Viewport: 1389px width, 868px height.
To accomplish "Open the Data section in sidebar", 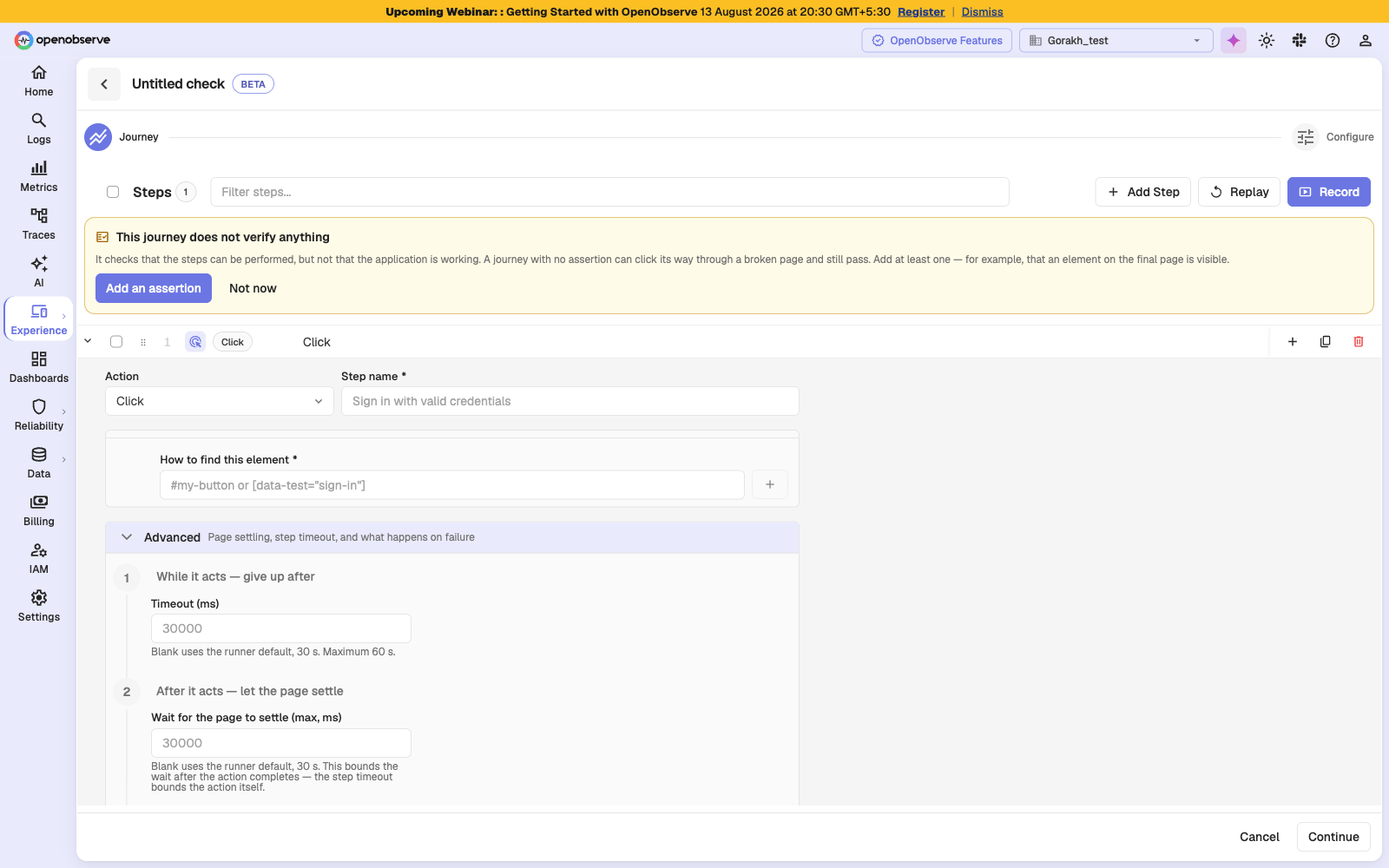I will 38,463.
